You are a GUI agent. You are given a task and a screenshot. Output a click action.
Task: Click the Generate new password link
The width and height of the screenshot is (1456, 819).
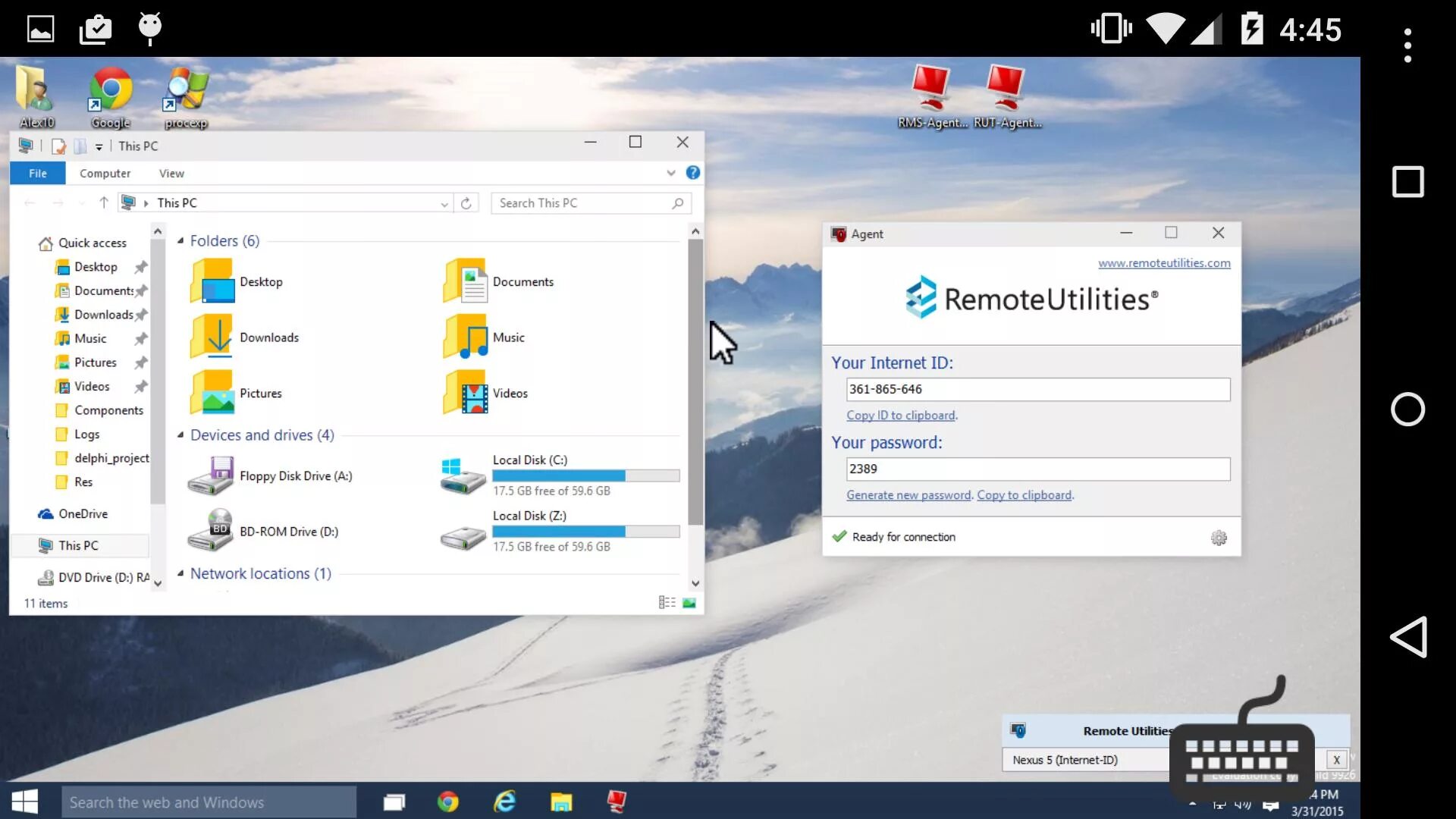point(908,495)
